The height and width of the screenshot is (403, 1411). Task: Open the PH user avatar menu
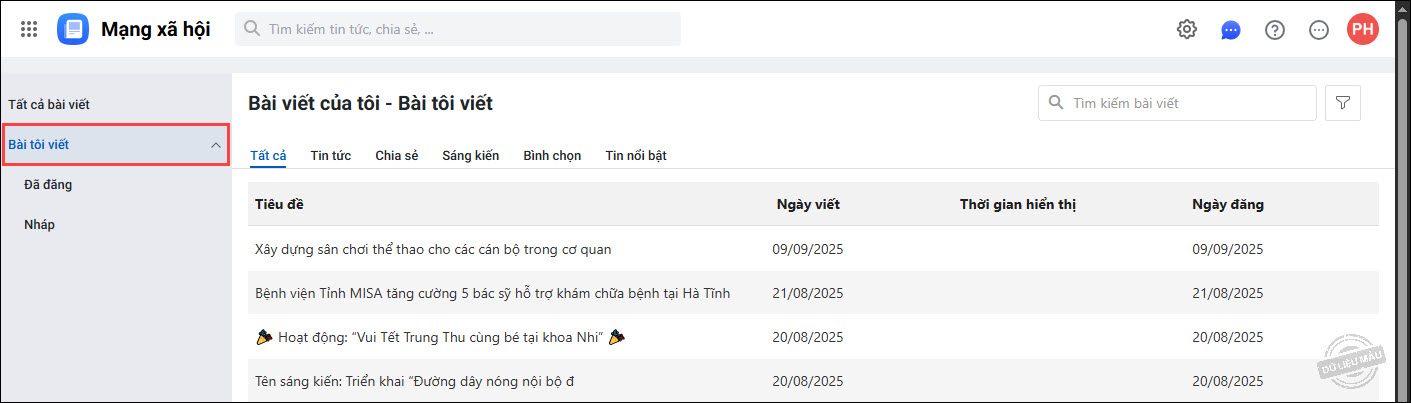1363,29
